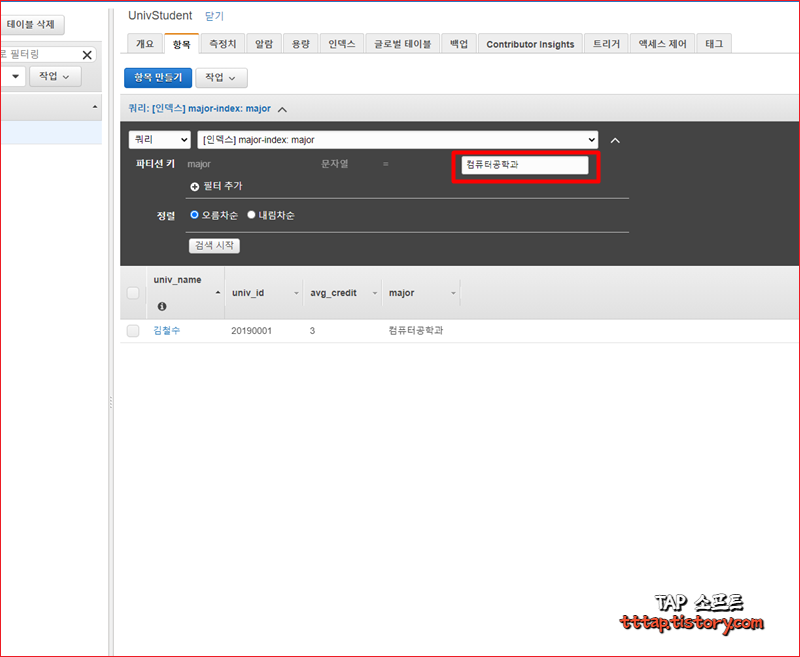Screen dimensions: 800x657
Task: Select 오름차순 ascending radio button
Action: click(x=194, y=215)
